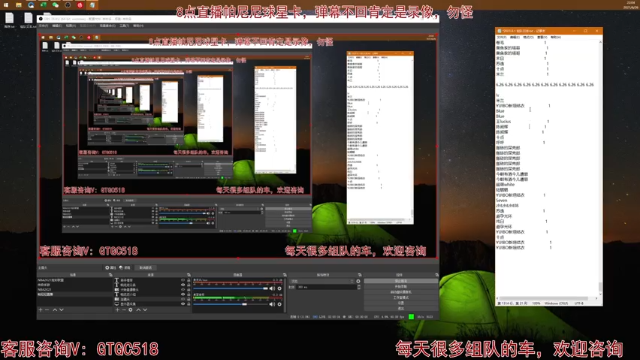Image resolution: width=640 pixels, height=360 pixels.
Task: Click the '6.26 6.26' line in Notepad
Action: point(545,84)
